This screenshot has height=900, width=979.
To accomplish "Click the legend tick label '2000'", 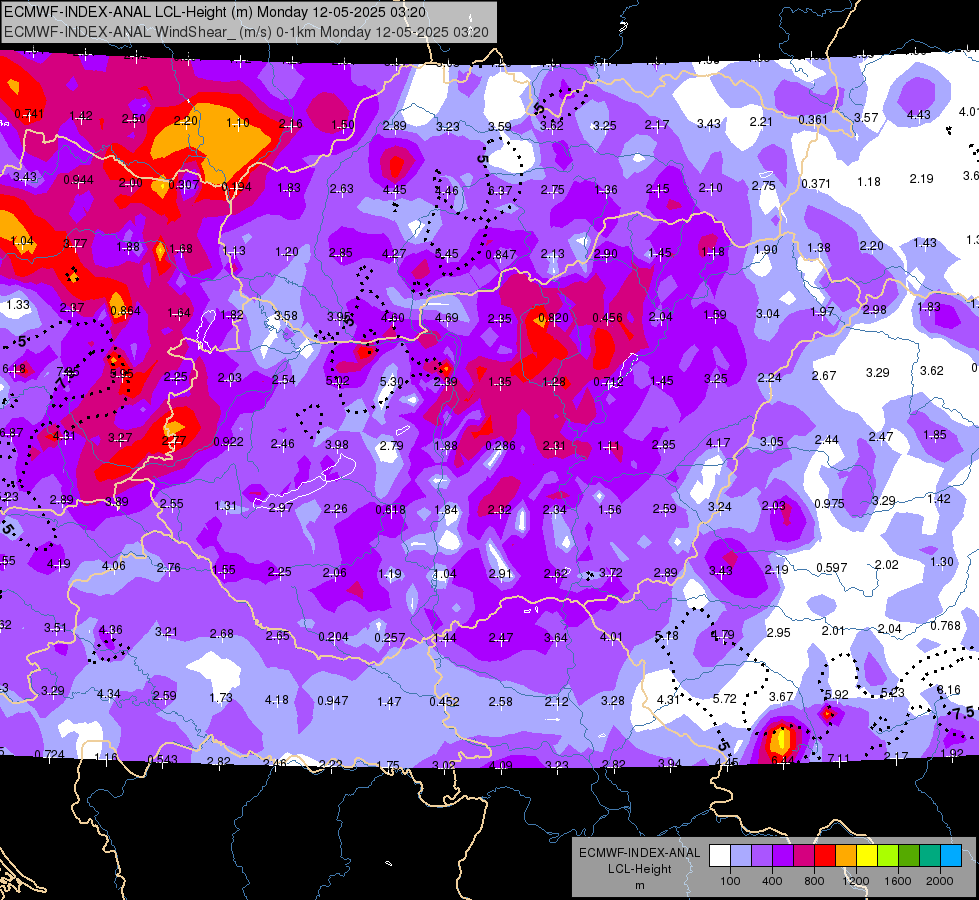I will coord(940,881).
